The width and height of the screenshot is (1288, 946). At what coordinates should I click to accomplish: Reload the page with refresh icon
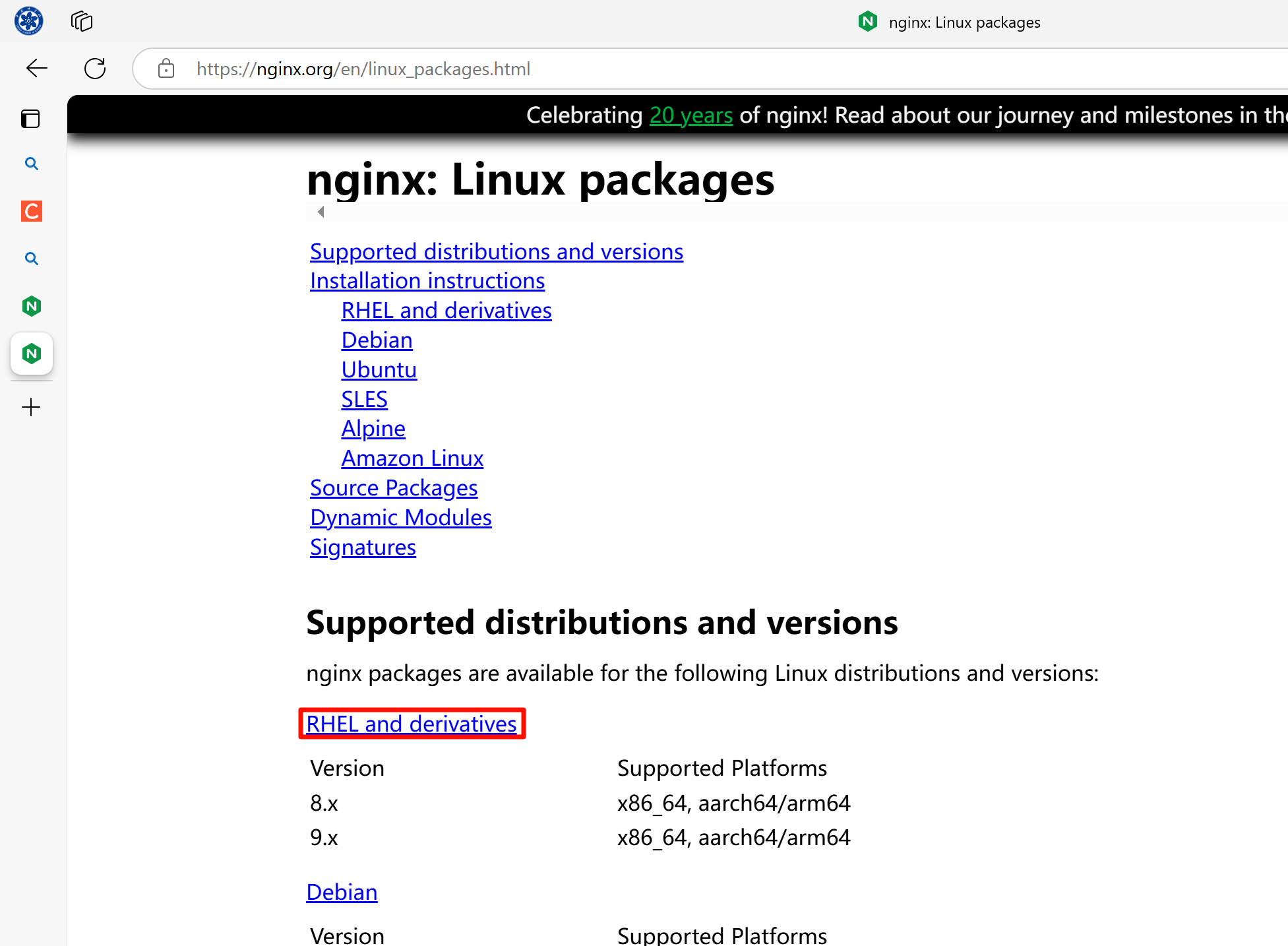coord(95,69)
